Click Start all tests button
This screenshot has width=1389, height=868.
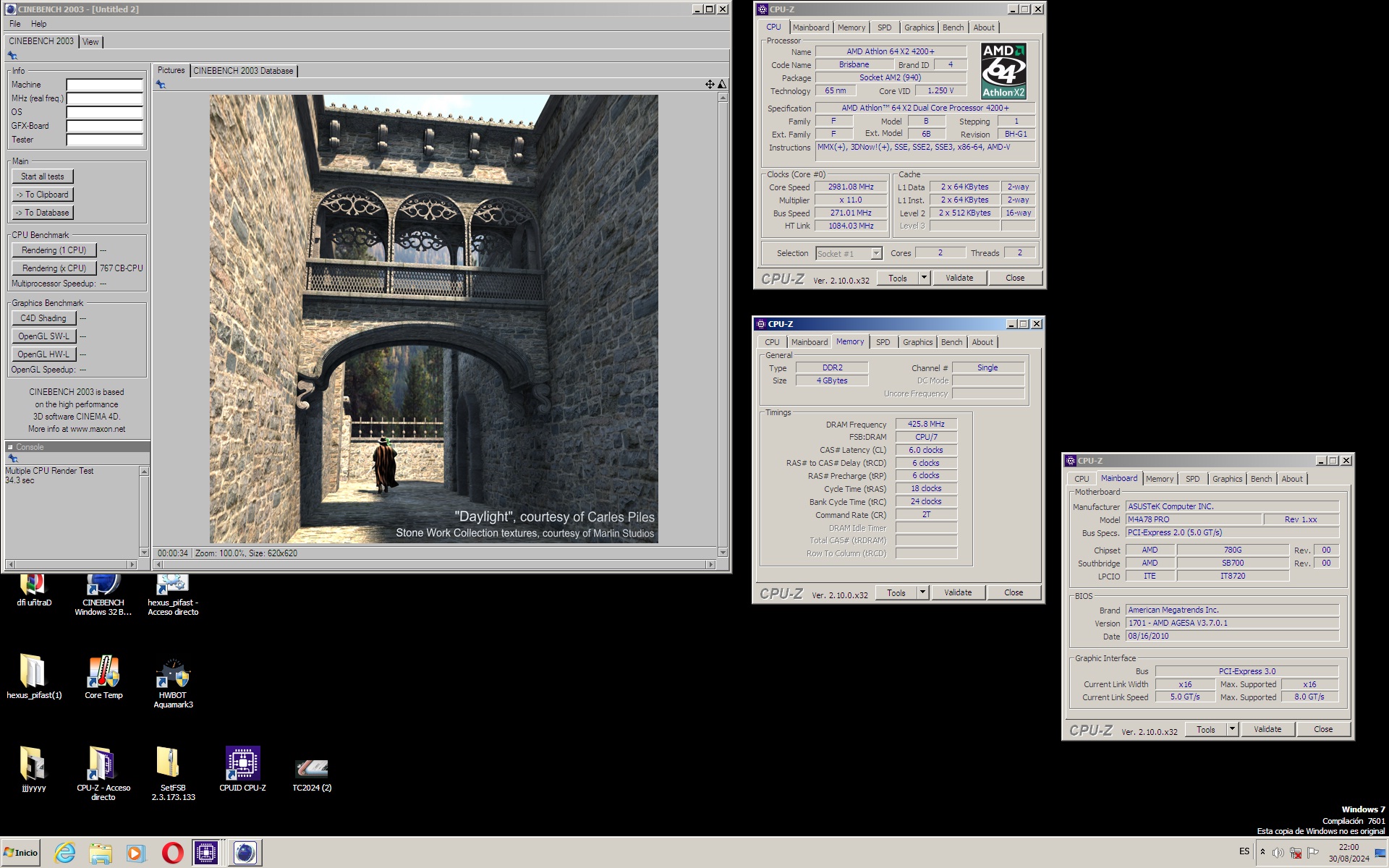43,176
